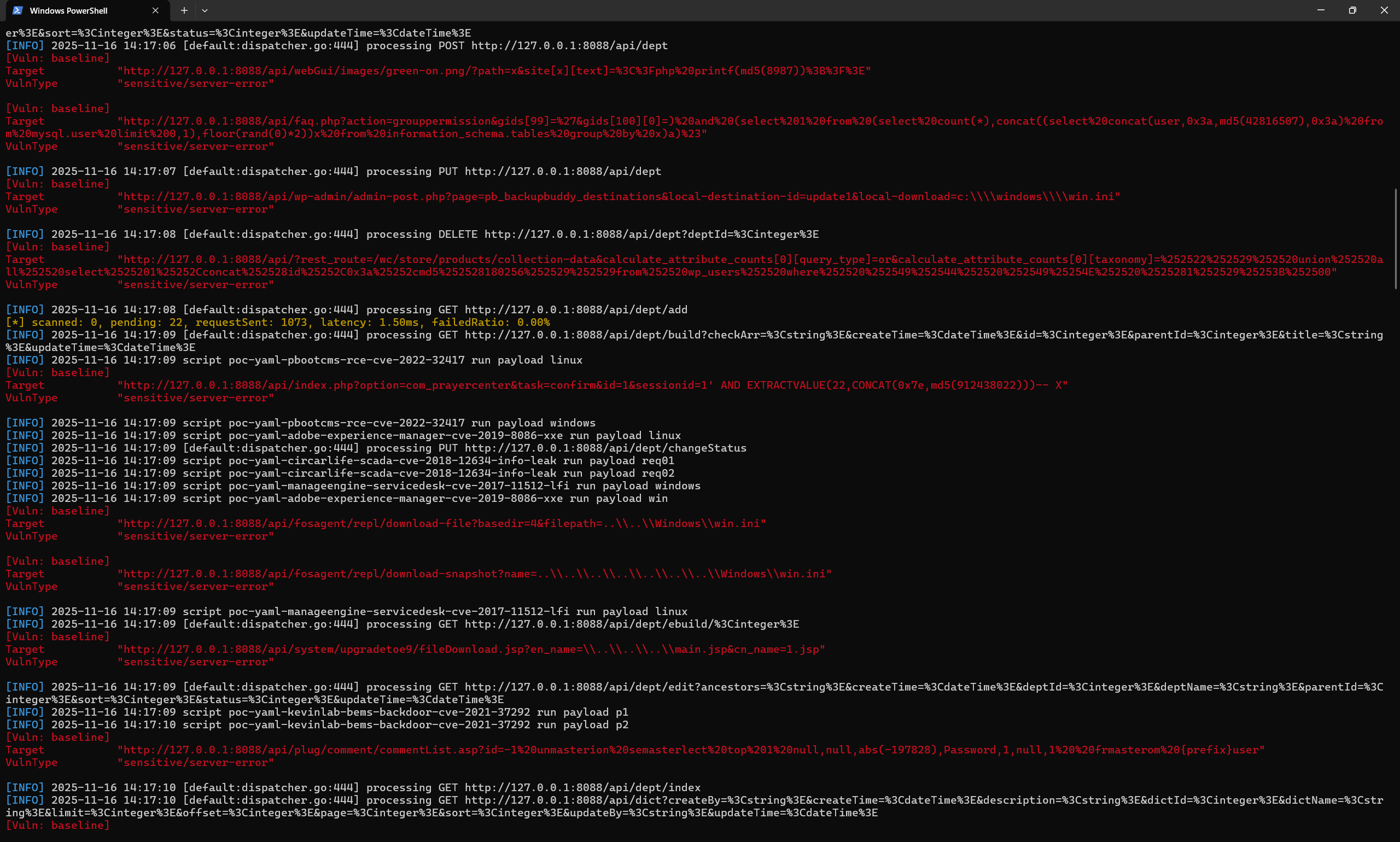The image size is (1400, 842).
Task: Click the DELETE api/dept?deptId URL
Action: pyautogui.click(x=651, y=235)
